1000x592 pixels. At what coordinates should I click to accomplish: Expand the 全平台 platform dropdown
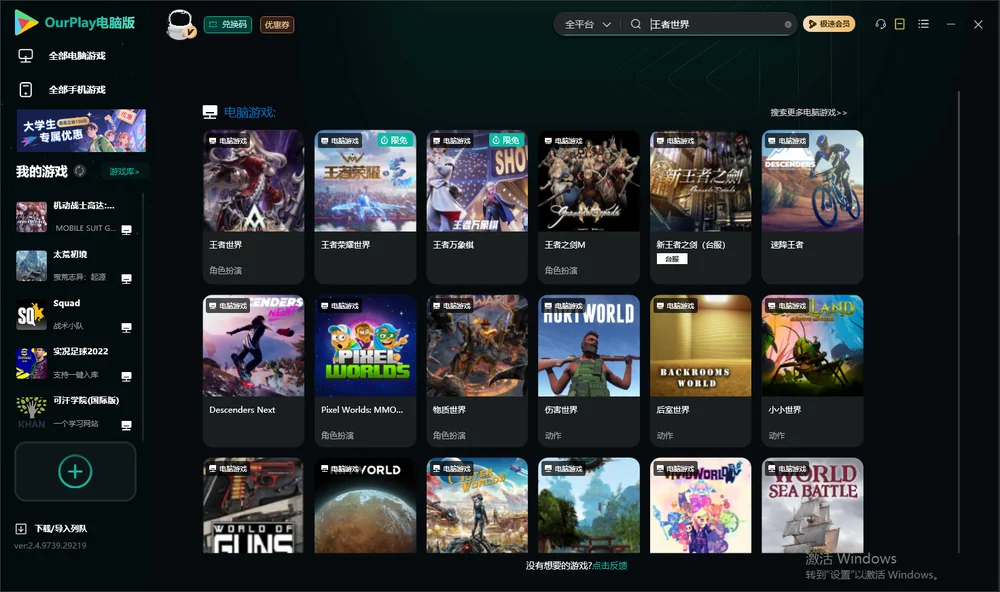click(587, 24)
